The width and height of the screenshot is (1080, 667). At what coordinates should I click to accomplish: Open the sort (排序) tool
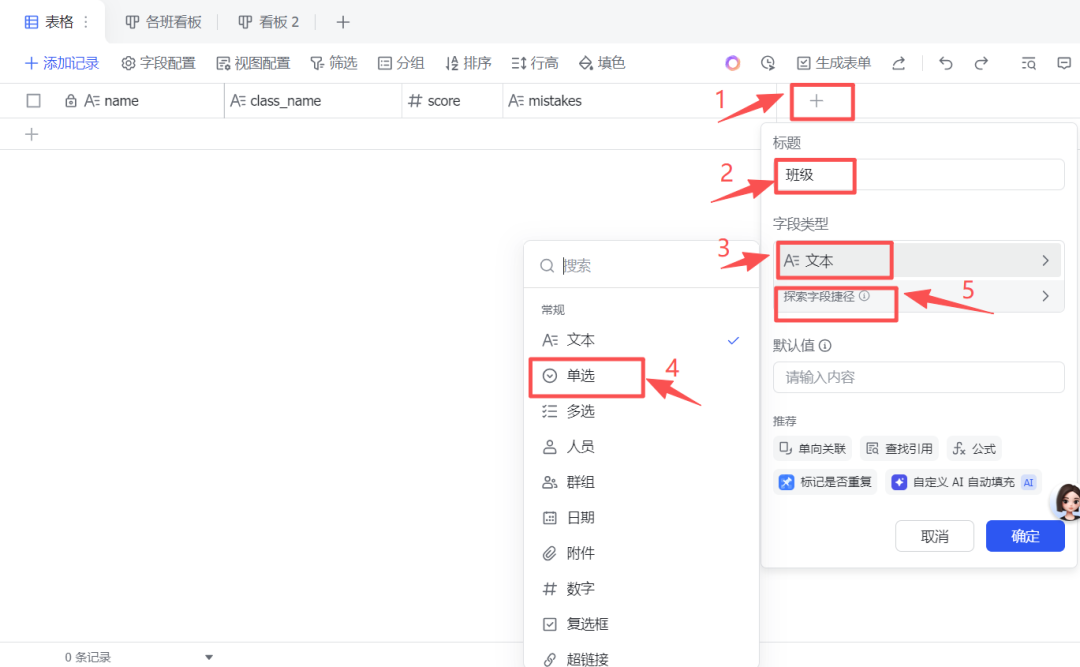[x=467, y=62]
